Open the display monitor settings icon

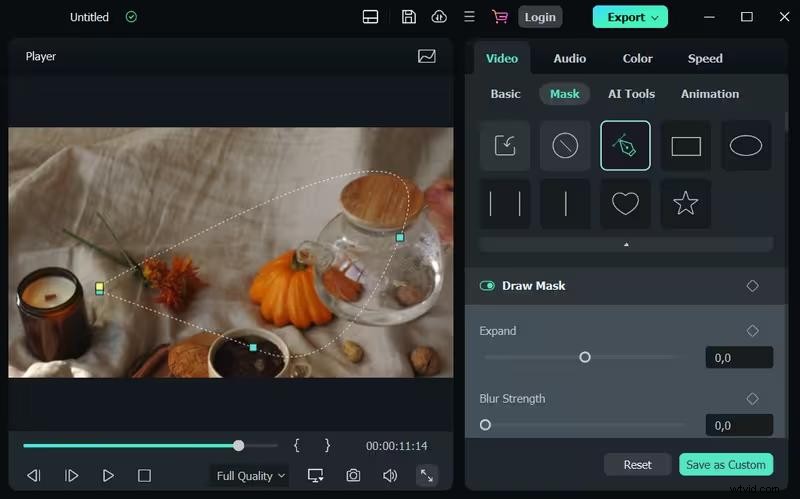315,476
